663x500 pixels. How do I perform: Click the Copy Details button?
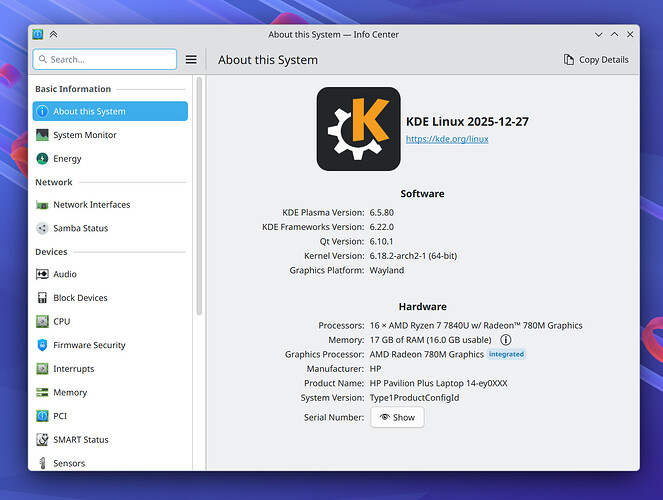[x=596, y=60]
